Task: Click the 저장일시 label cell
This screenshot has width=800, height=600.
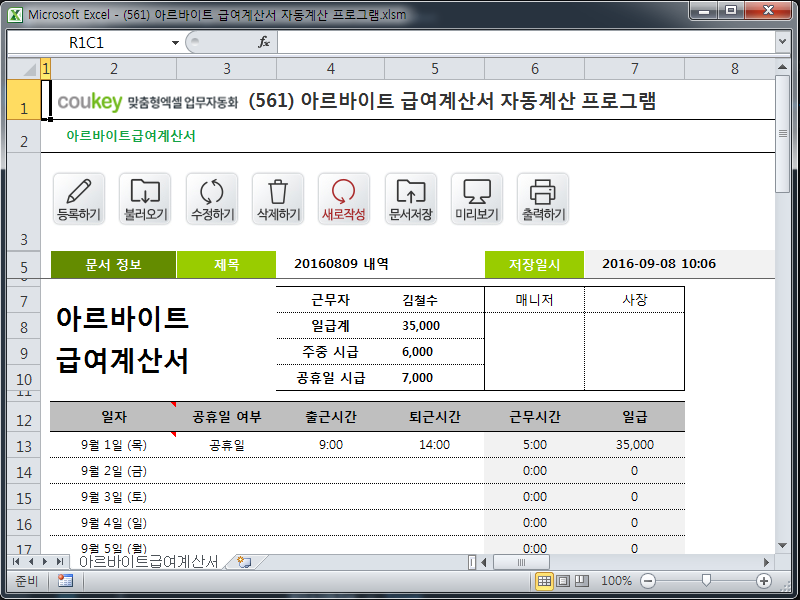Action: 534,264
